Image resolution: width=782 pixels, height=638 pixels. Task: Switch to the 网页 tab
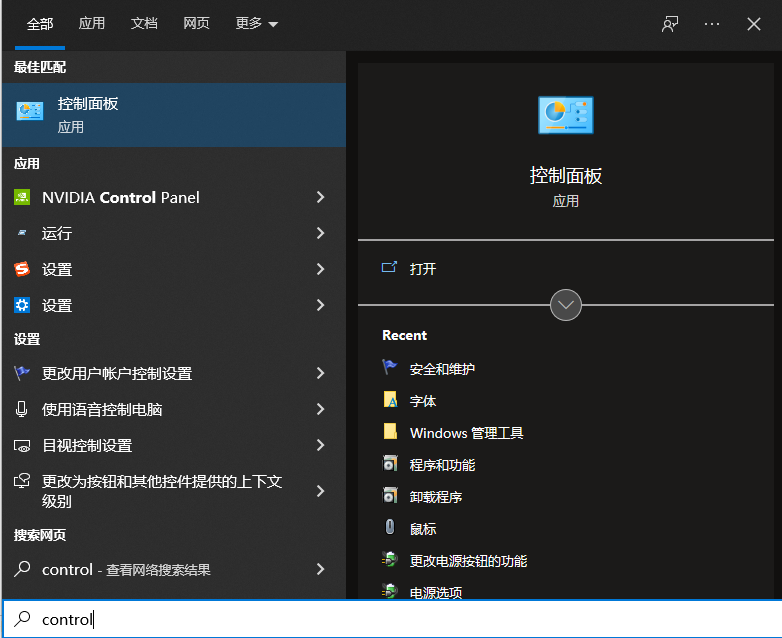[197, 24]
